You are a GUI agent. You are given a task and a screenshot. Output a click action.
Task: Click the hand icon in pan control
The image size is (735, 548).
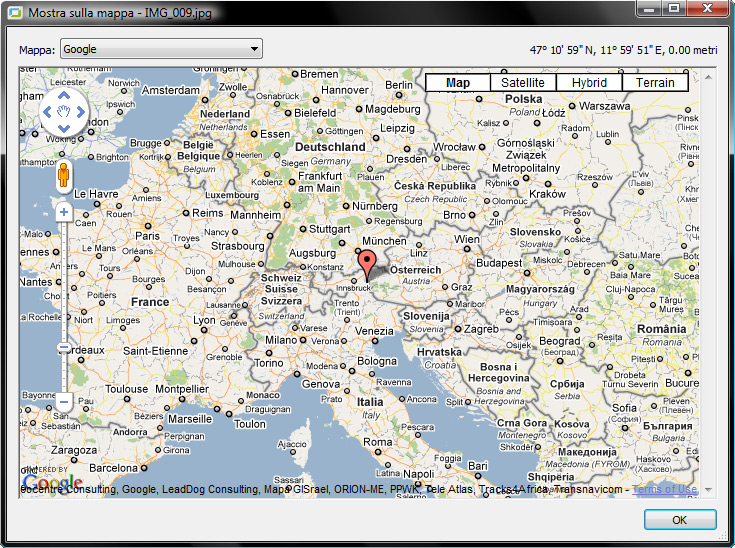[64, 112]
